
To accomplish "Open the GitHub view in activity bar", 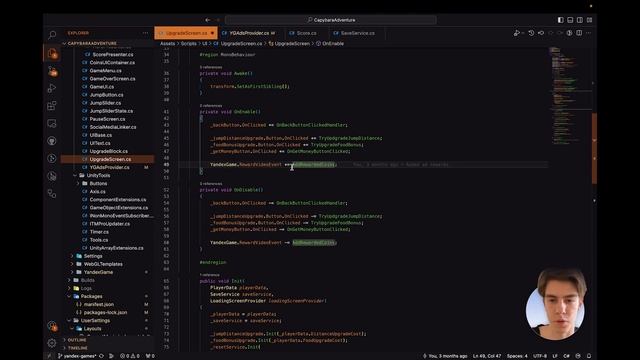I will coord(52,141).
